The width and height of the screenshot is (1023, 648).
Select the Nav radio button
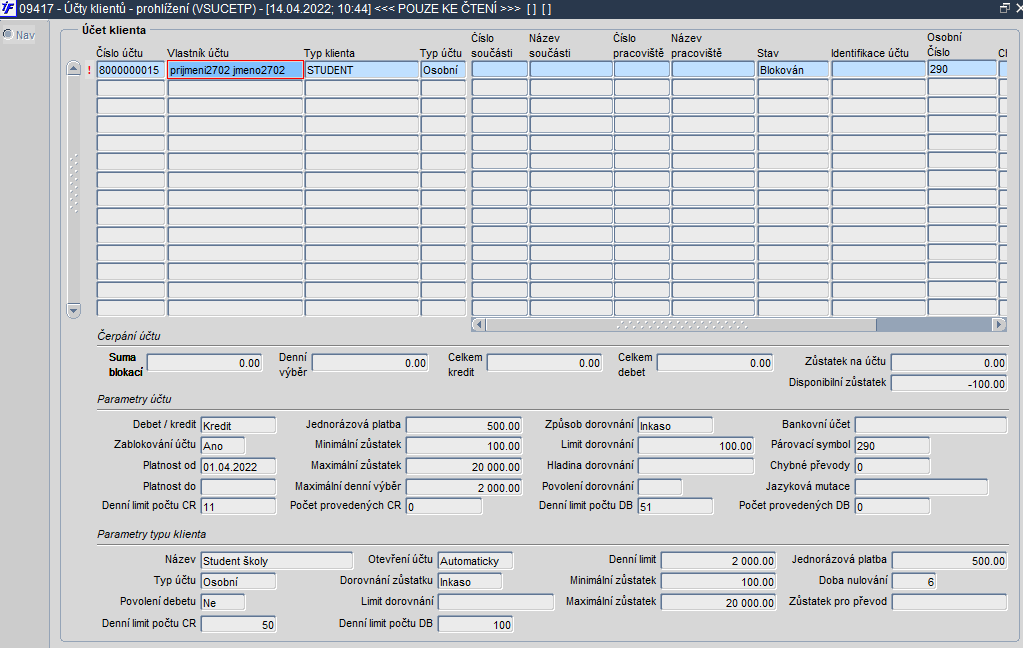click(8, 34)
